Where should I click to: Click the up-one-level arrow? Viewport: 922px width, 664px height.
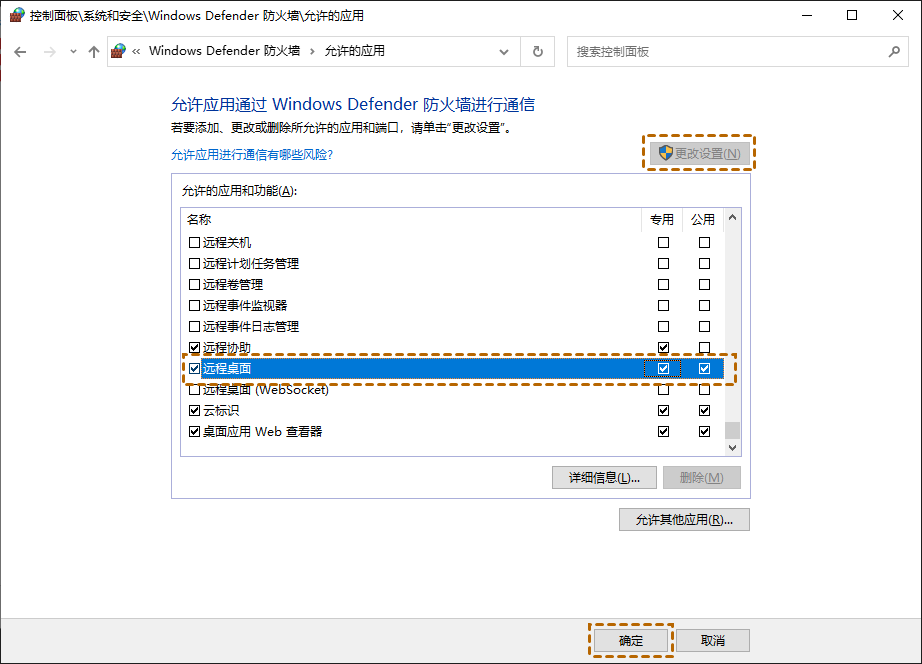point(93,51)
